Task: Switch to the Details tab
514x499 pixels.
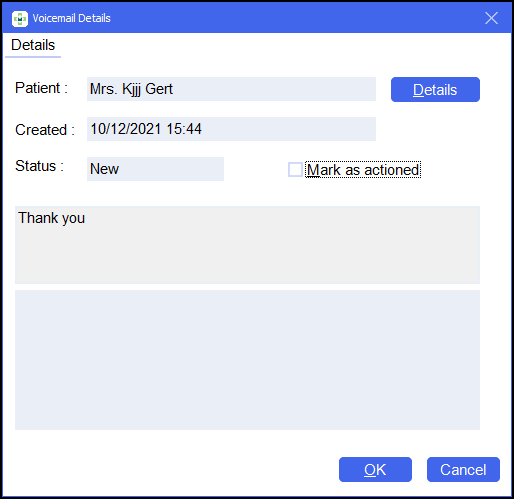Action: [x=33, y=45]
